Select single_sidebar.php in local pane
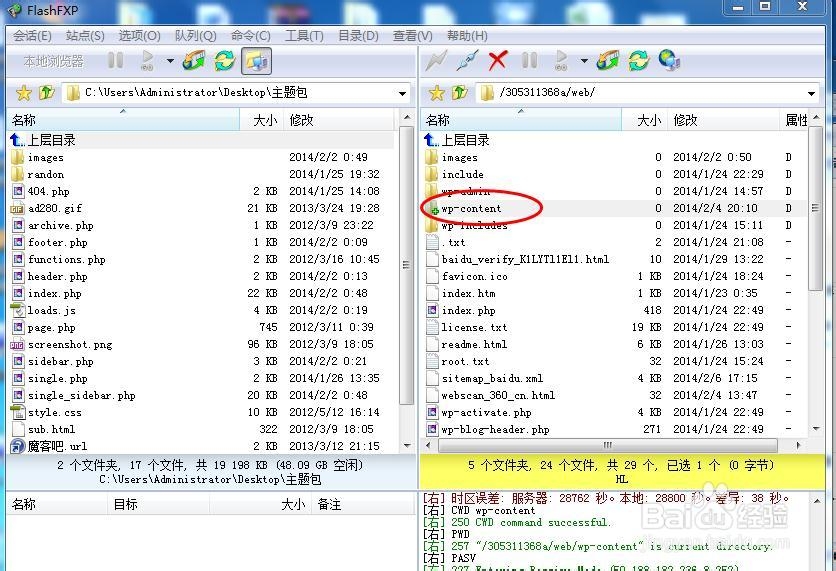Image resolution: width=836 pixels, height=571 pixels. [x=202, y=395]
